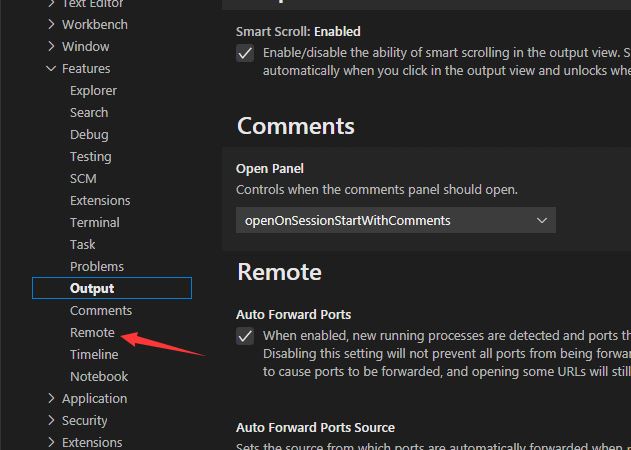Open the Comments Open Panel dropdown
The height and width of the screenshot is (450, 631).
(x=396, y=220)
